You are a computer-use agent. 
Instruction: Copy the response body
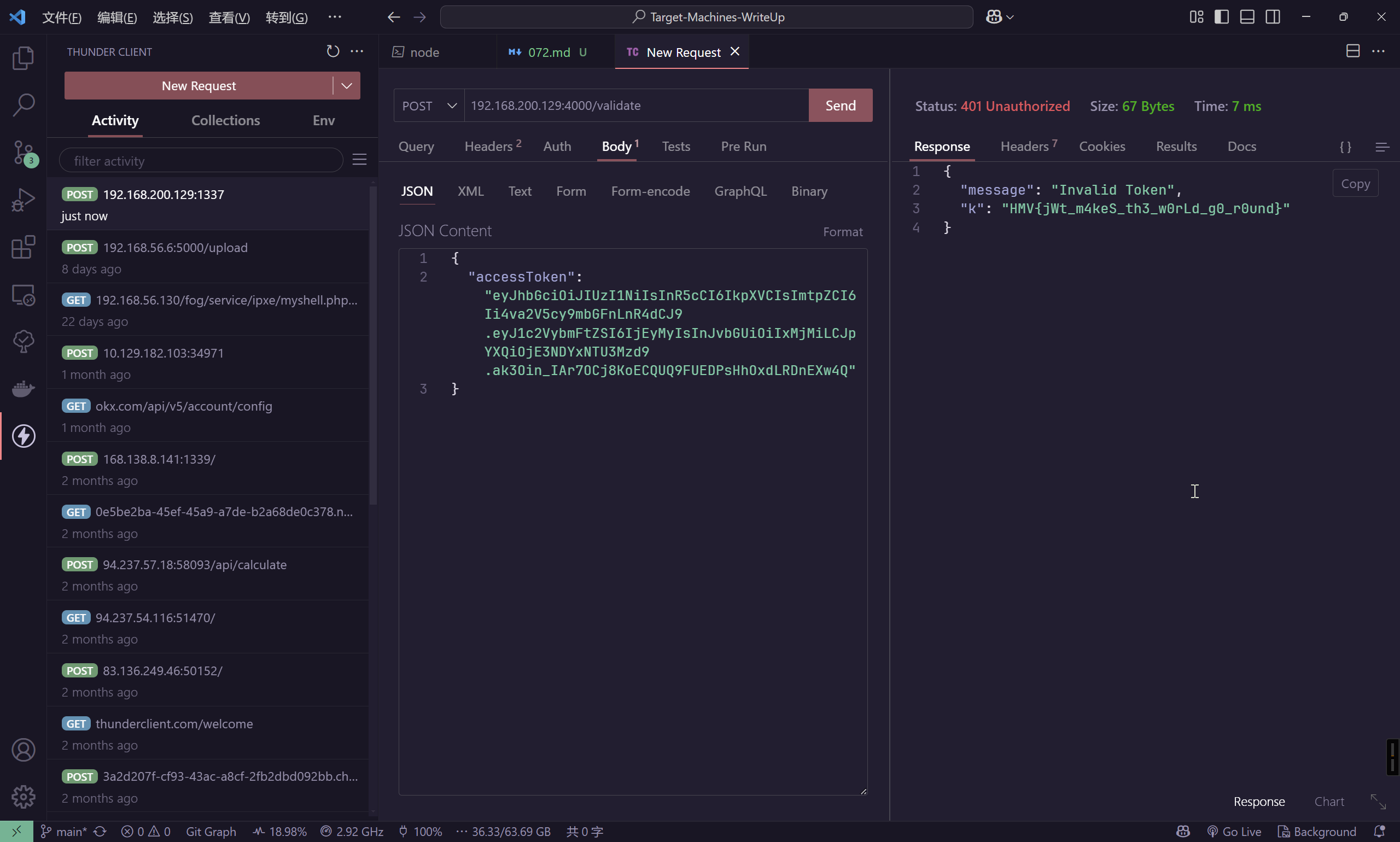click(1355, 183)
